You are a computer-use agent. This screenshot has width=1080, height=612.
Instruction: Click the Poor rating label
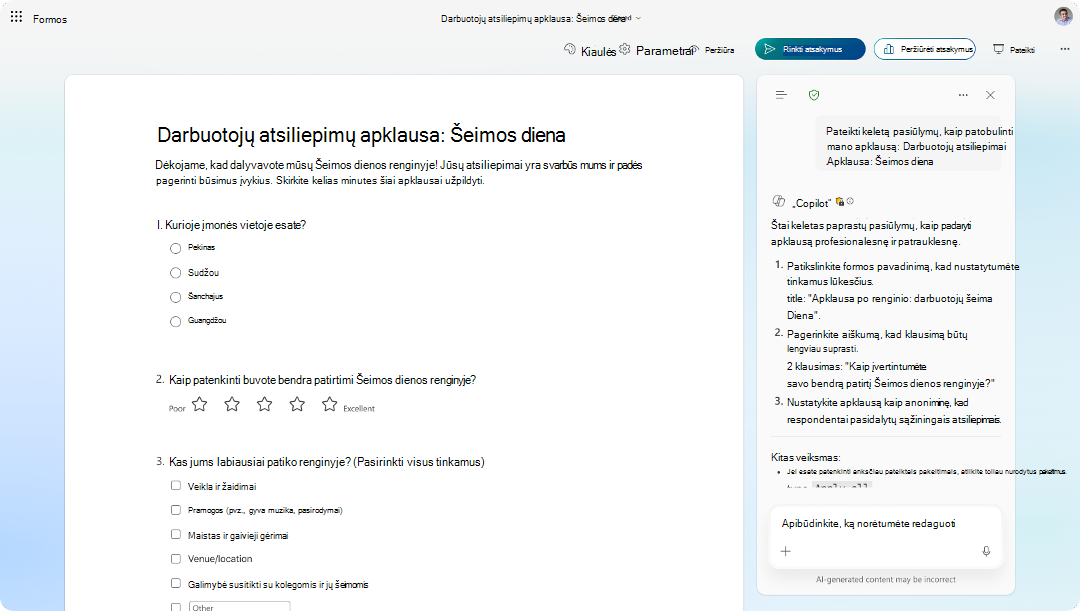tap(177, 408)
